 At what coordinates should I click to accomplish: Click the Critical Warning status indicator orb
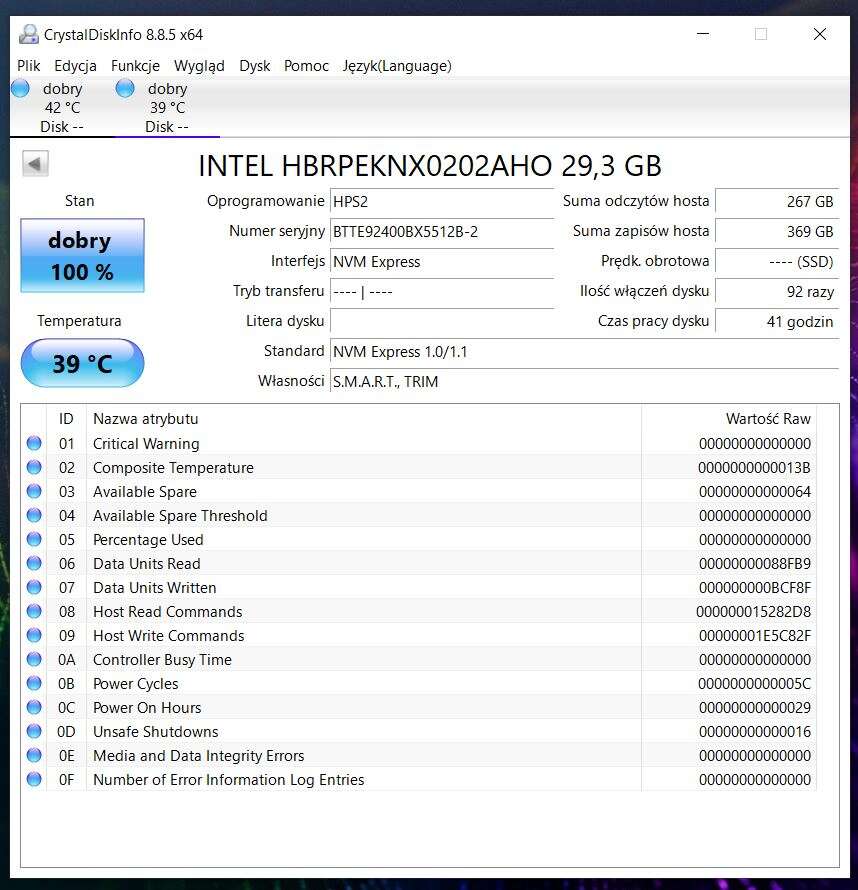pyautogui.click(x=34, y=443)
